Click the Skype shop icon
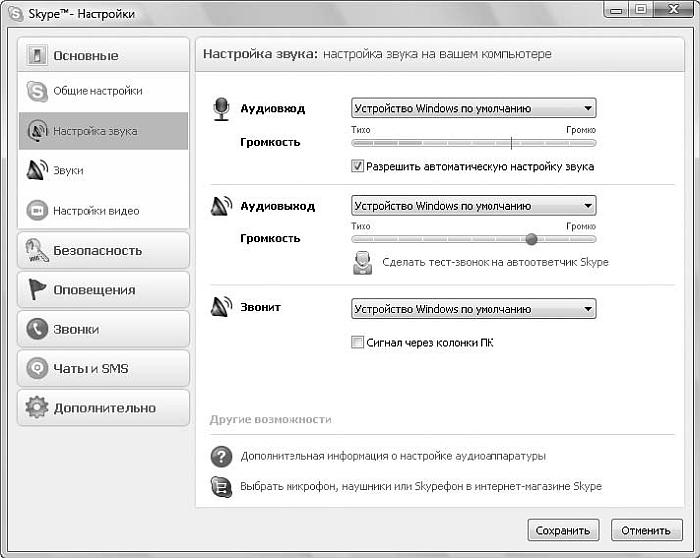The image size is (700, 558). (x=221, y=487)
